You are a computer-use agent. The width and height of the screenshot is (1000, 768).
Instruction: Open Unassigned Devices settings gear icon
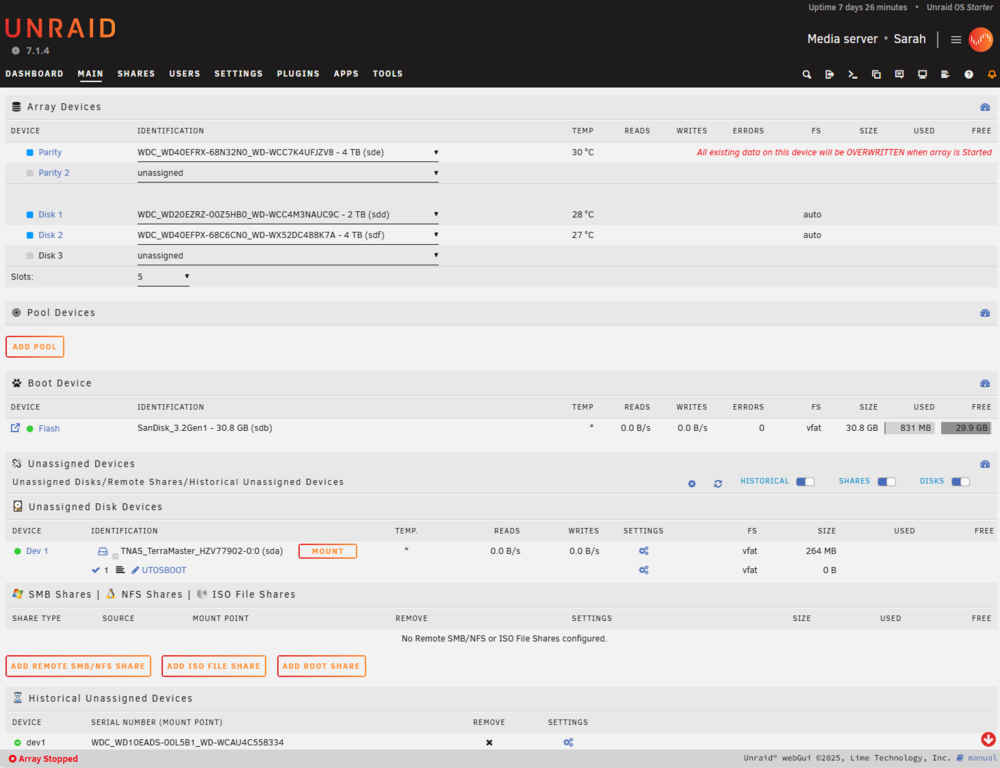692,484
